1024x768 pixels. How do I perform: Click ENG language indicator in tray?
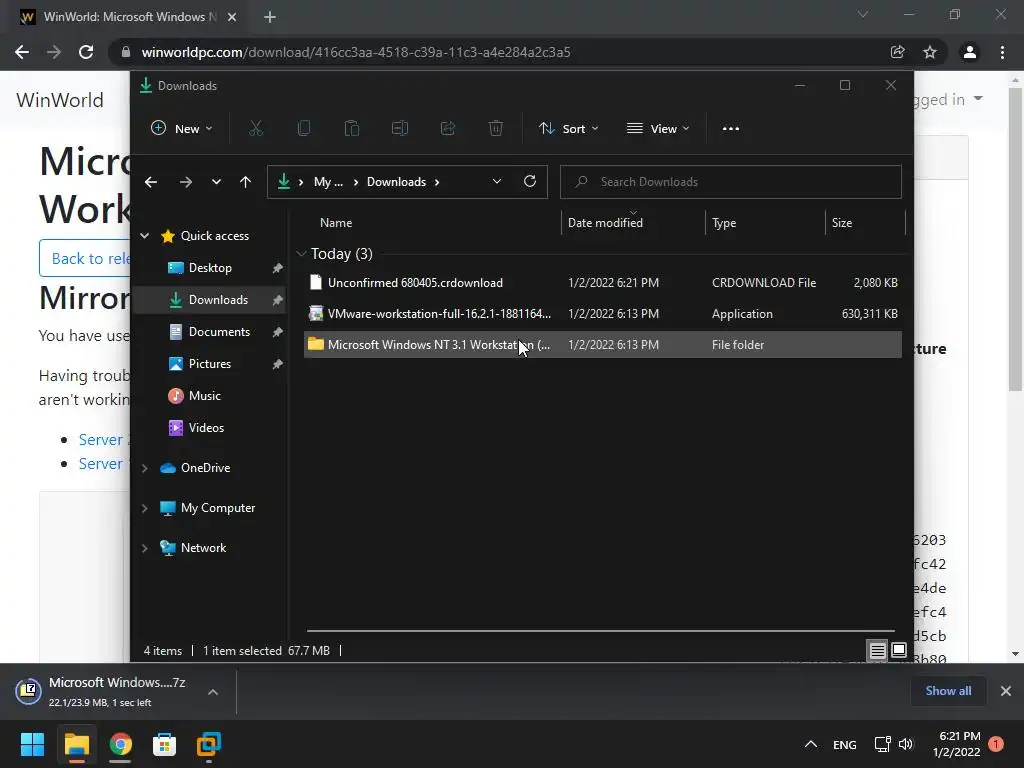click(844, 744)
